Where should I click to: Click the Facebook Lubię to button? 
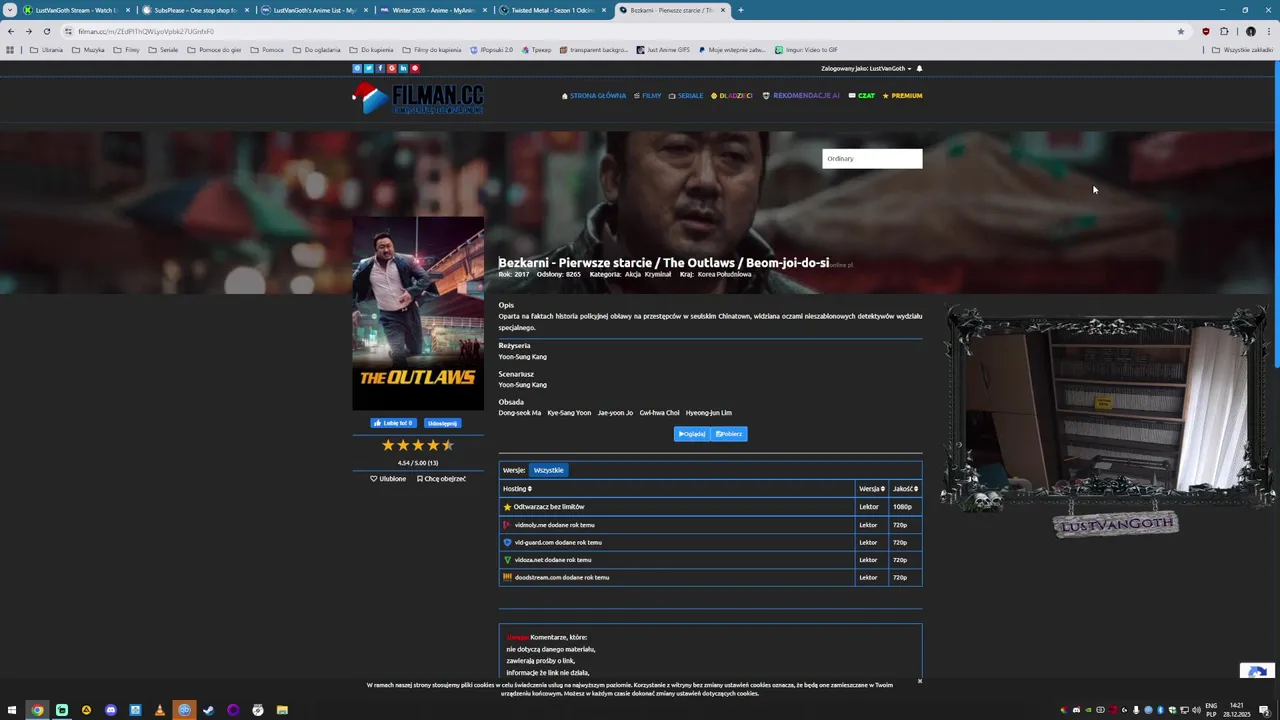pyautogui.click(x=393, y=423)
